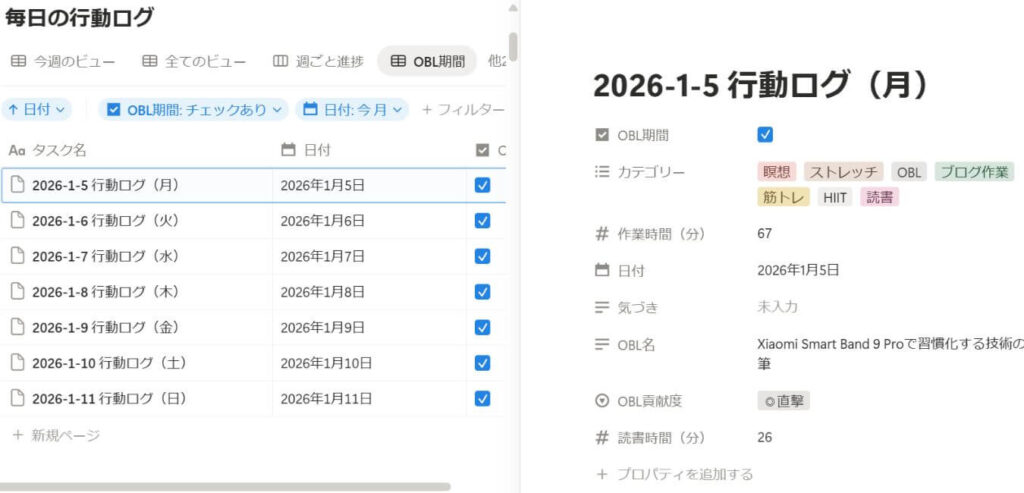The image size is (1024, 493).
Task: Open page icon of 2026-1-10 行動ログ row
Action: tap(18, 363)
